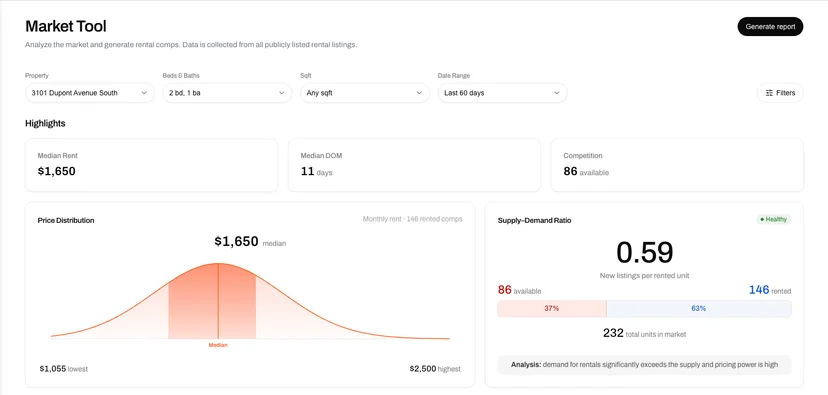Click the Market Tool page title

[x=66, y=26]
